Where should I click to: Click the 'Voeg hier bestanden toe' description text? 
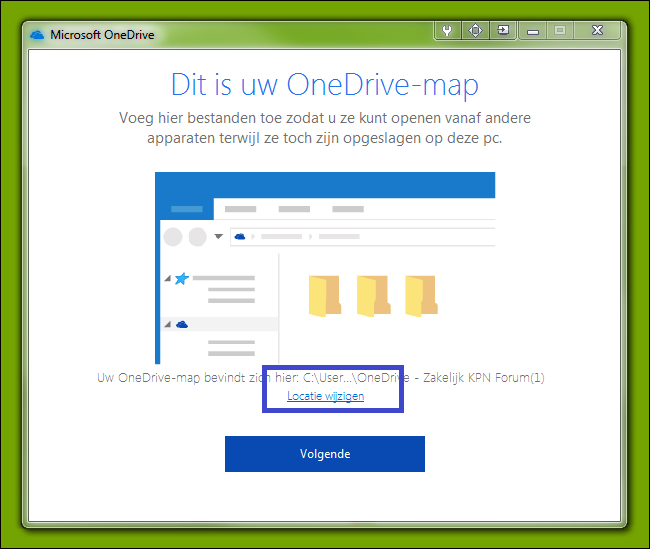coord(325,128)
